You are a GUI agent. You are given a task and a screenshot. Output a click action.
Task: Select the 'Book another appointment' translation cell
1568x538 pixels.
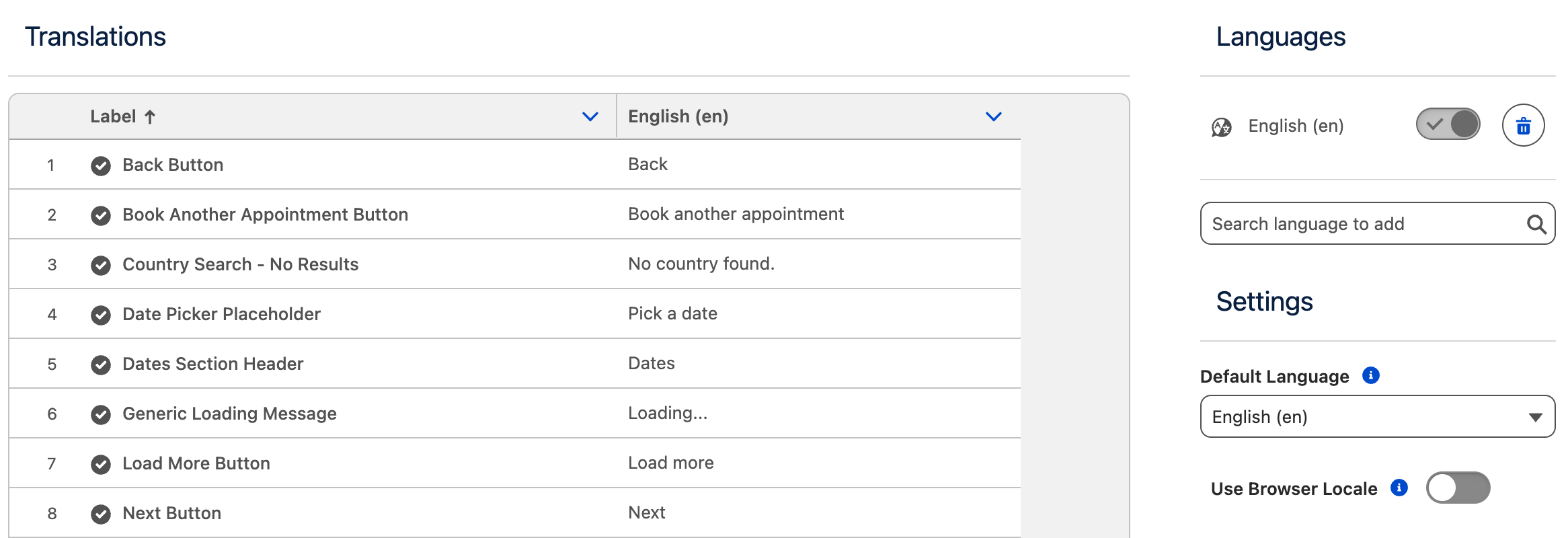pos(818,215)
